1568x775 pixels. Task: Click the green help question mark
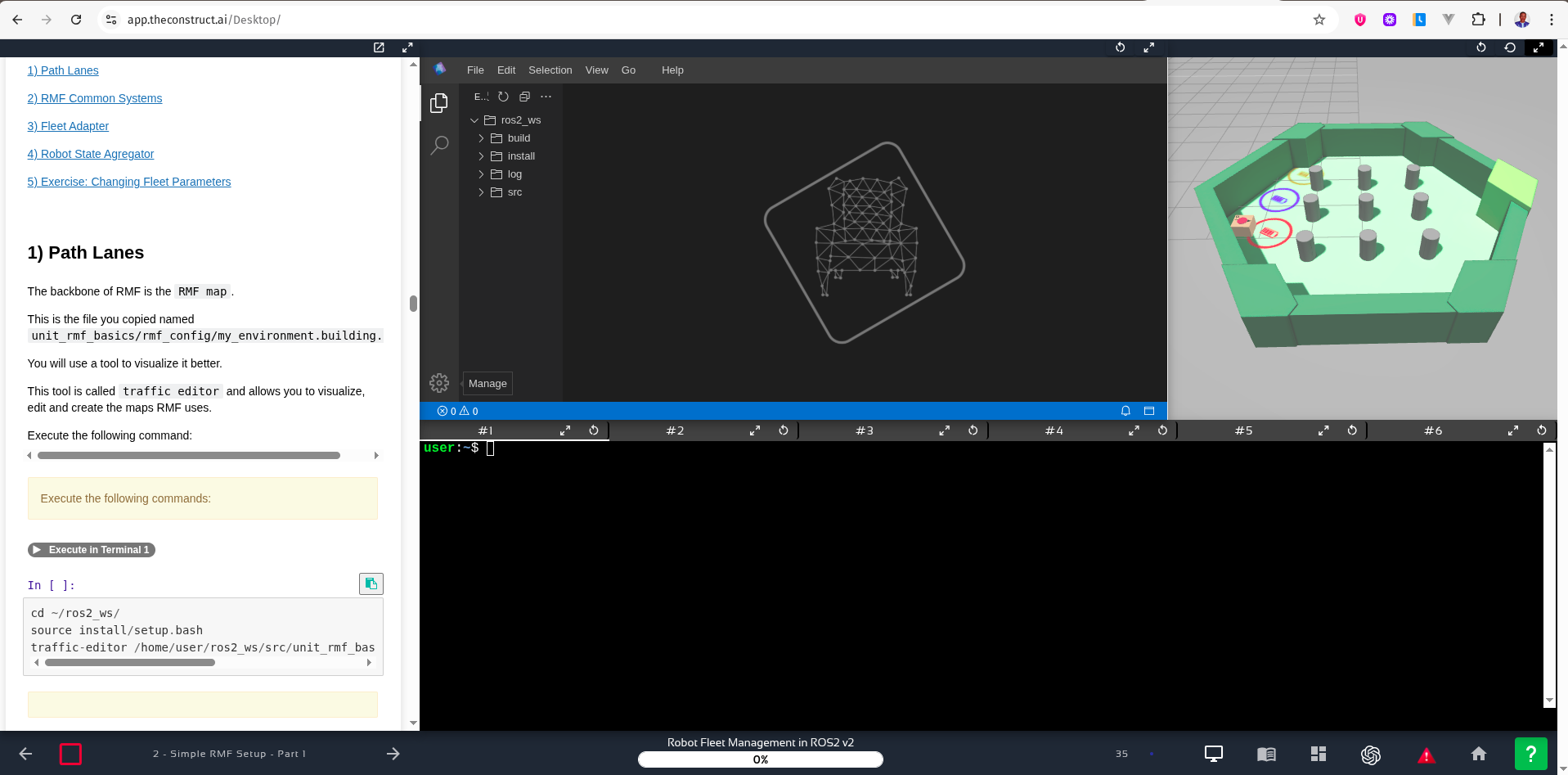coord(1530,754)
